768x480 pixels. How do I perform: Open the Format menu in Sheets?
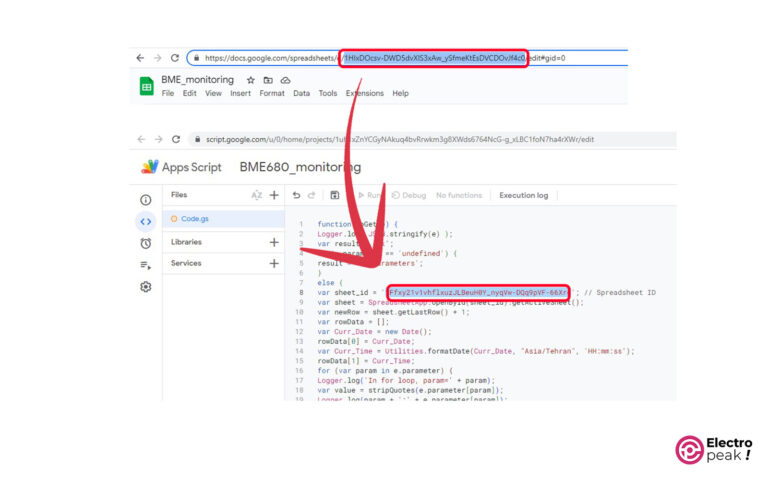point(272,93)
